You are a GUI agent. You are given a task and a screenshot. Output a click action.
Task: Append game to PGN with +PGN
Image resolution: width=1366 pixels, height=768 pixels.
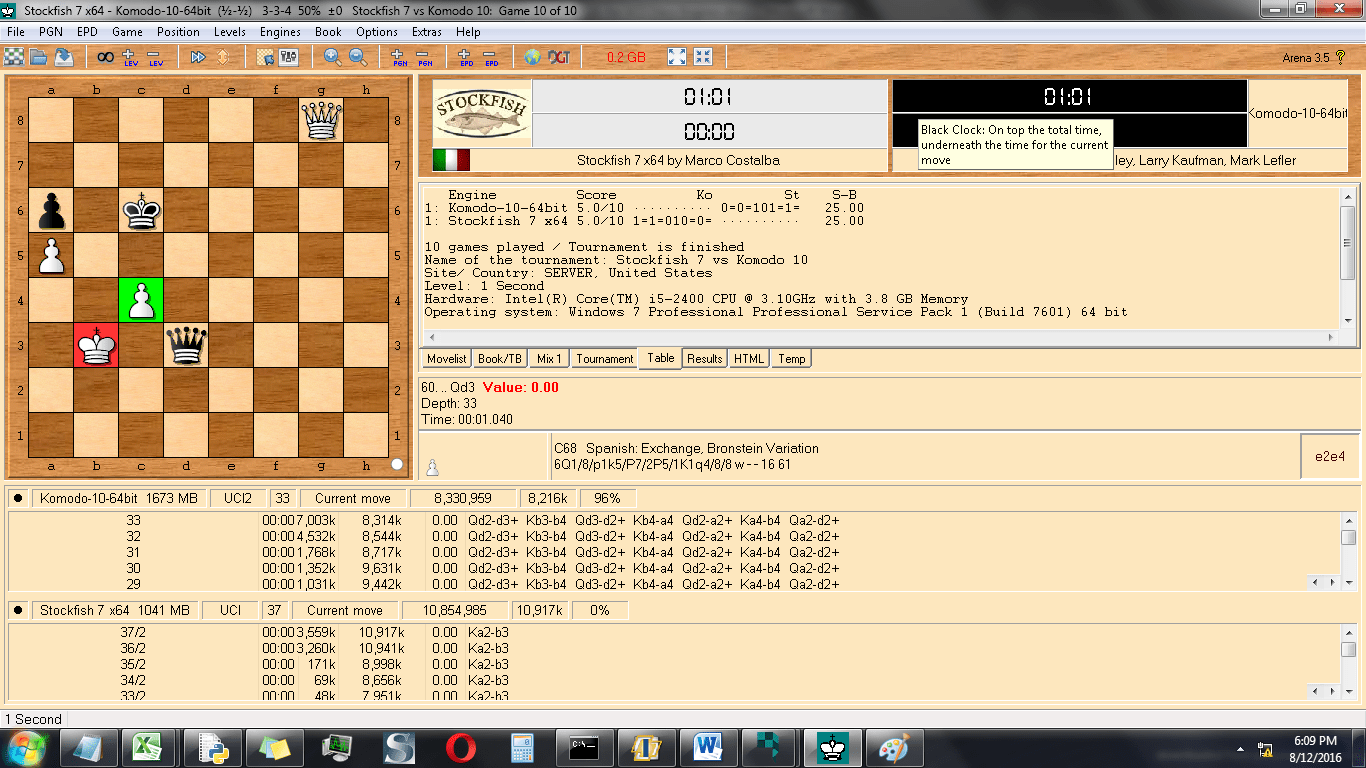pyautogui.click(x=396, y=57)
